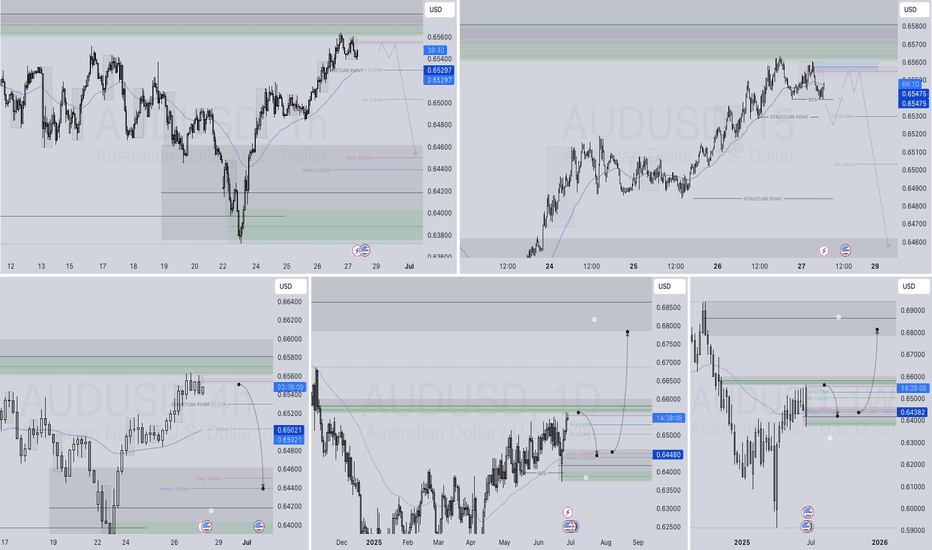
Task: Click the 22 date label on 1h chart
Action: [222, 266]
